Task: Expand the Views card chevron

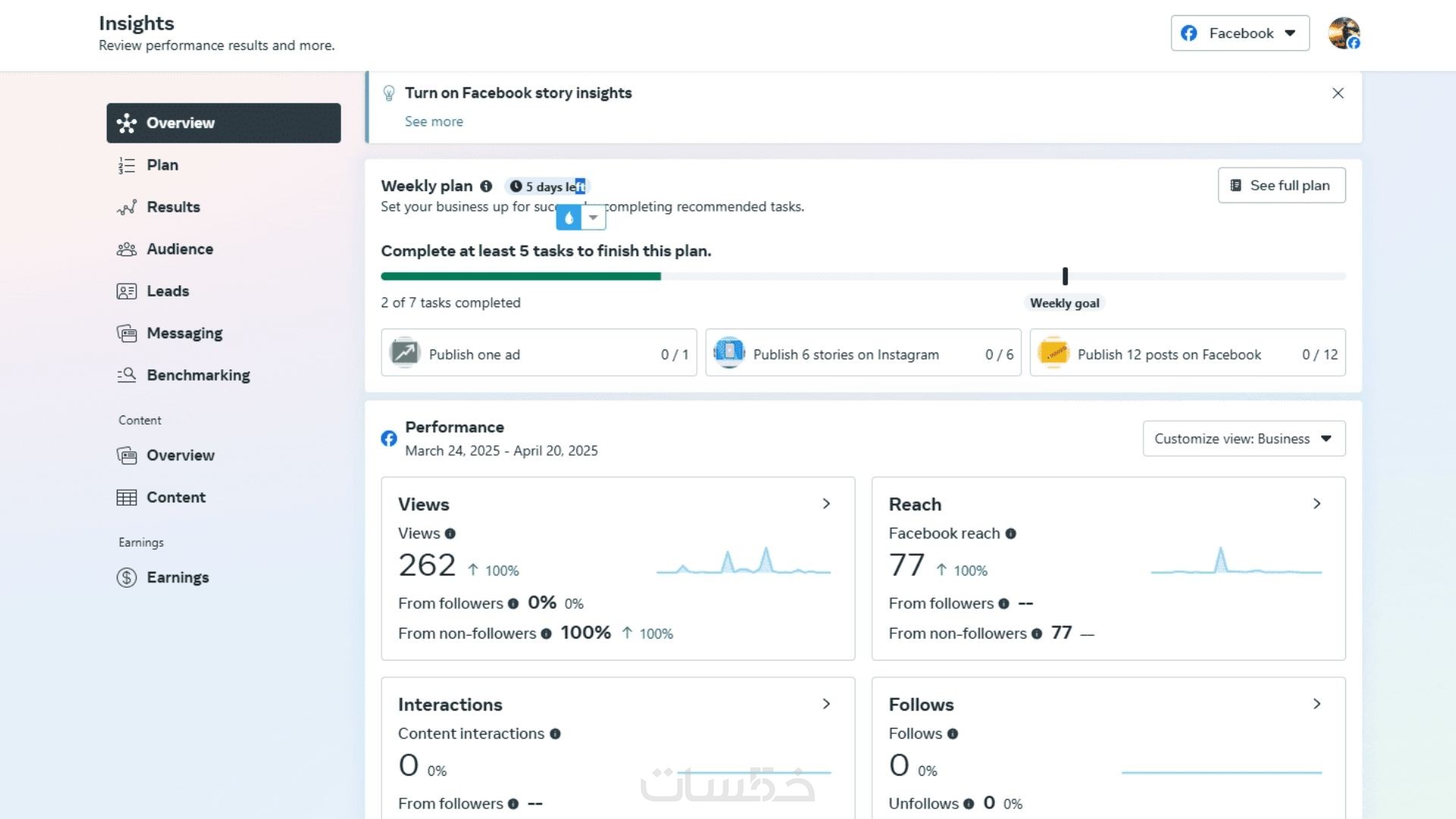Action: pos(827,504)
